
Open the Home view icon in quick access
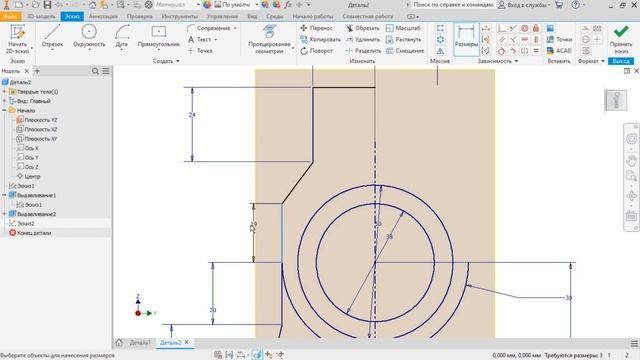pos(93,5)
